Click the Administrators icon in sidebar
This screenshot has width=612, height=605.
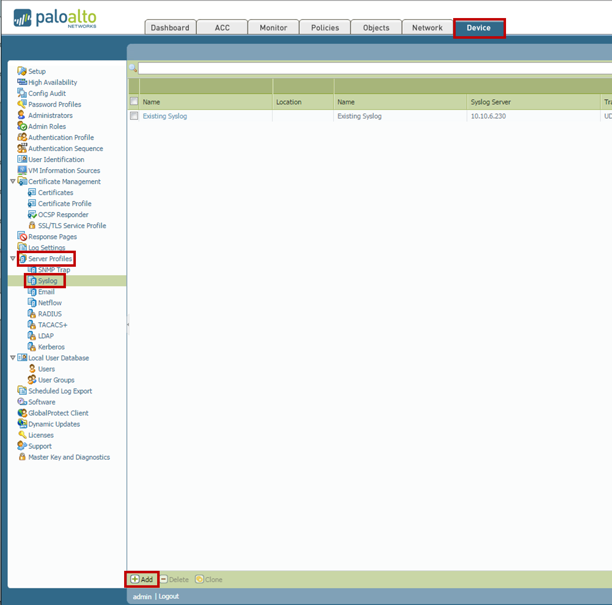[22, 115]
